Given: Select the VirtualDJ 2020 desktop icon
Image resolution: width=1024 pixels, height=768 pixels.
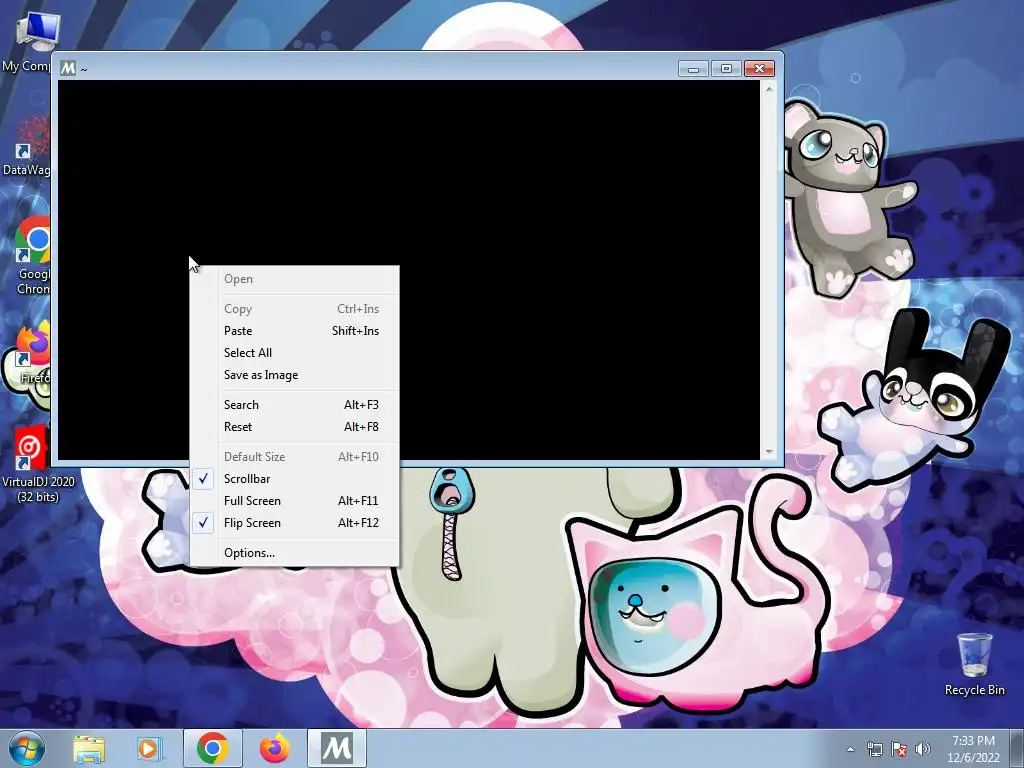Looking at the screenshot, I should tap(37, 464).
